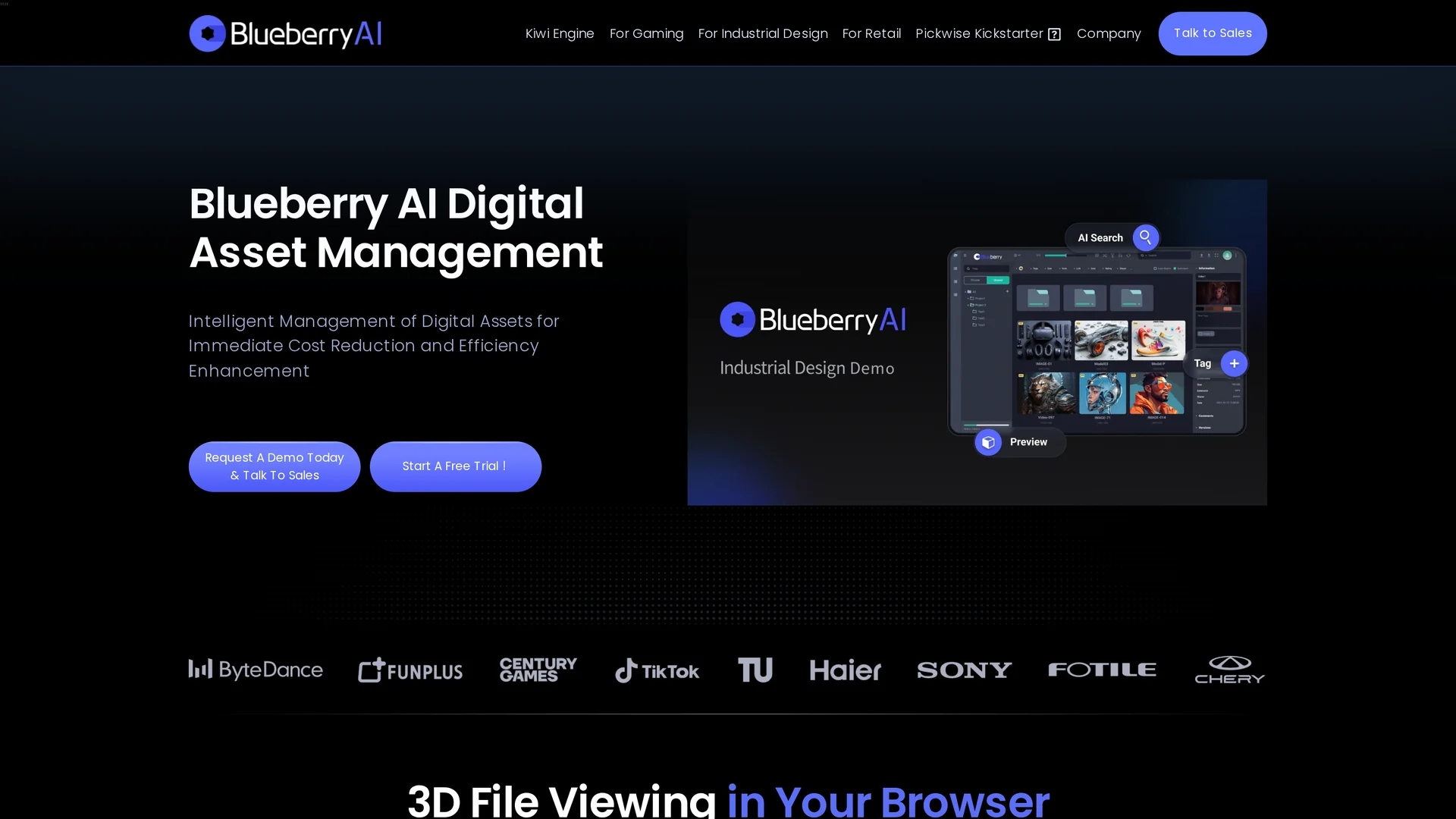The width and height of the screenshot is (1456, 819).
Task: Click the BlueberryAI logo in demo video
Action: pos(813,319)
